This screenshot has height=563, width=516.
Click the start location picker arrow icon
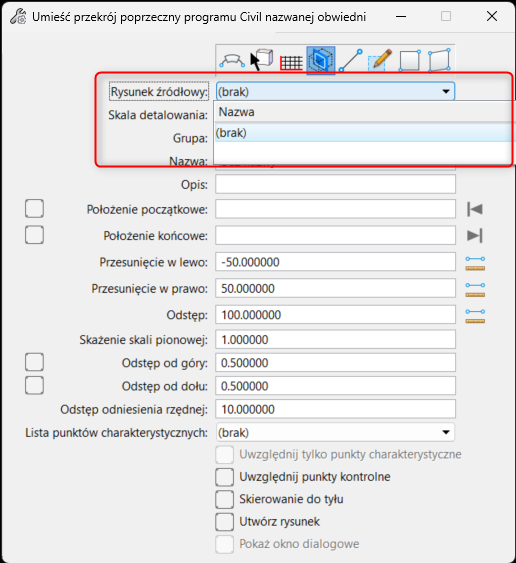[x=475, y=209]
